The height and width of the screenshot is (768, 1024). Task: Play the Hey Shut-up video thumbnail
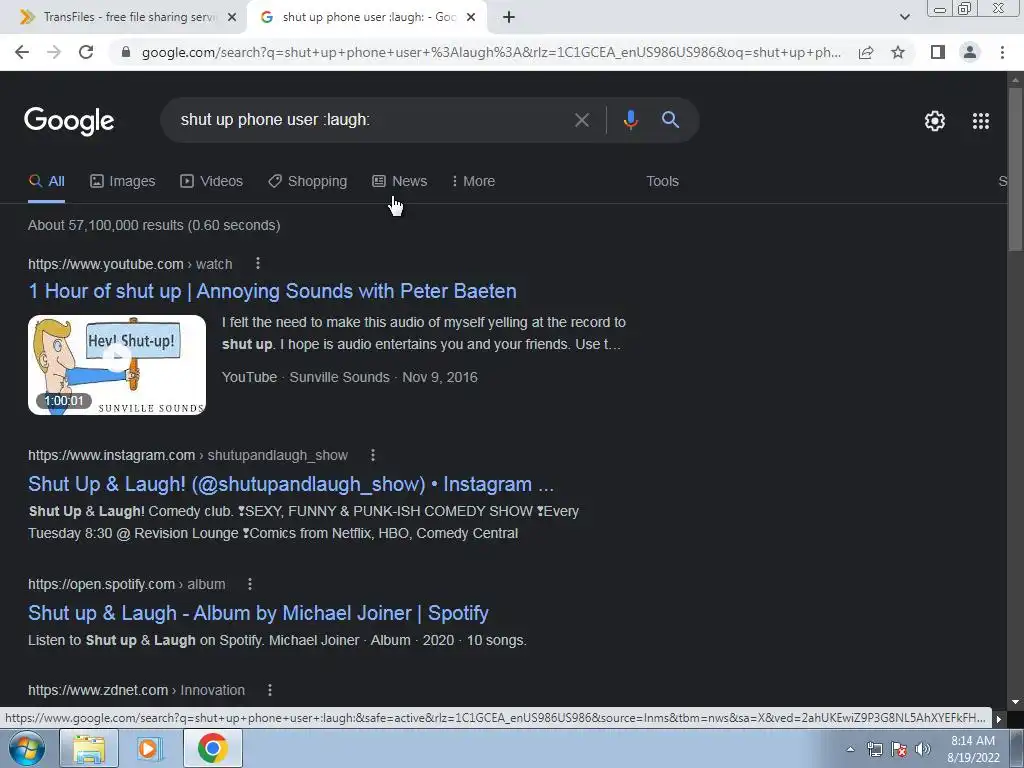117,364
